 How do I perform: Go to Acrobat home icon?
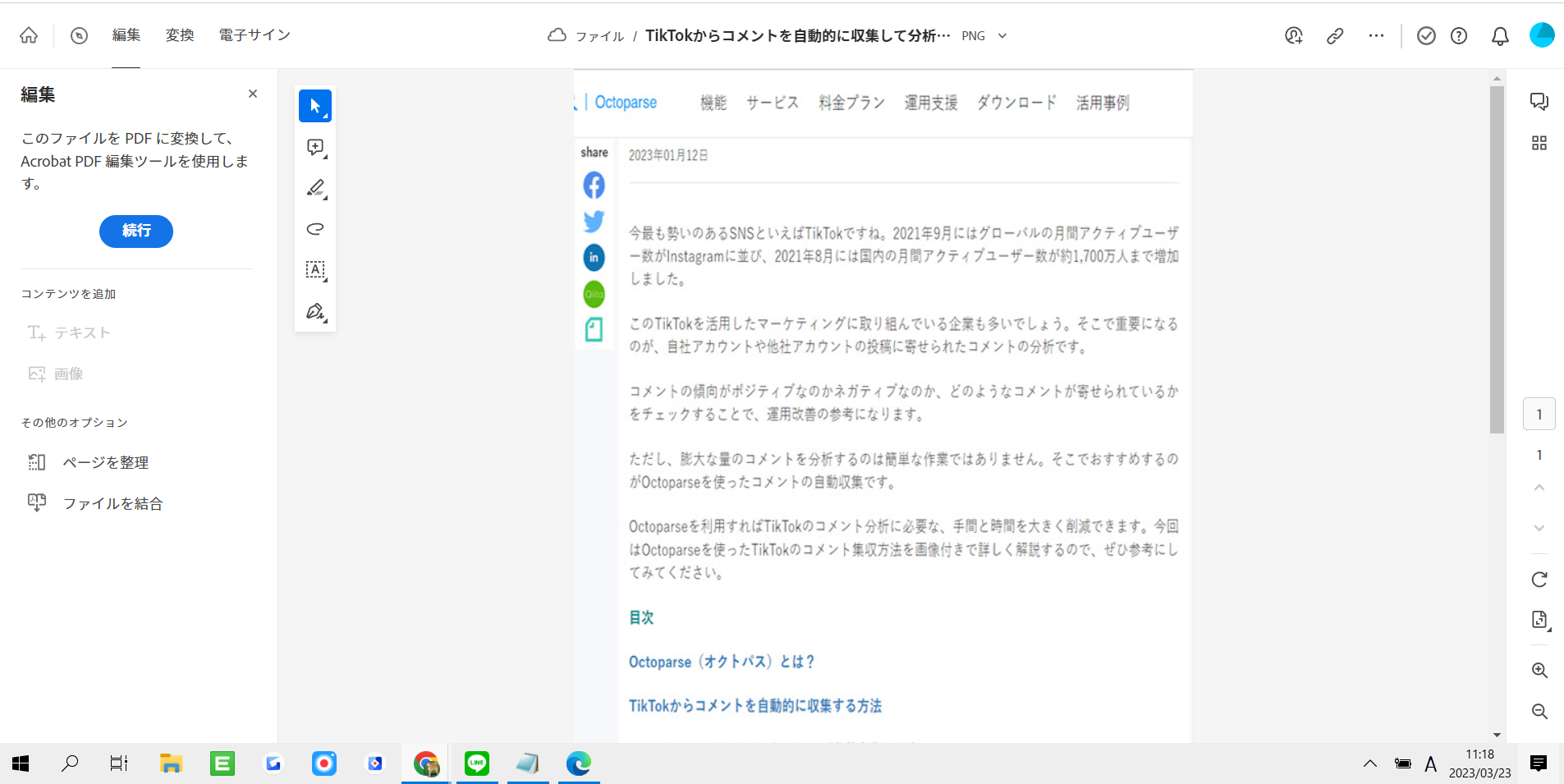[29, 35]
